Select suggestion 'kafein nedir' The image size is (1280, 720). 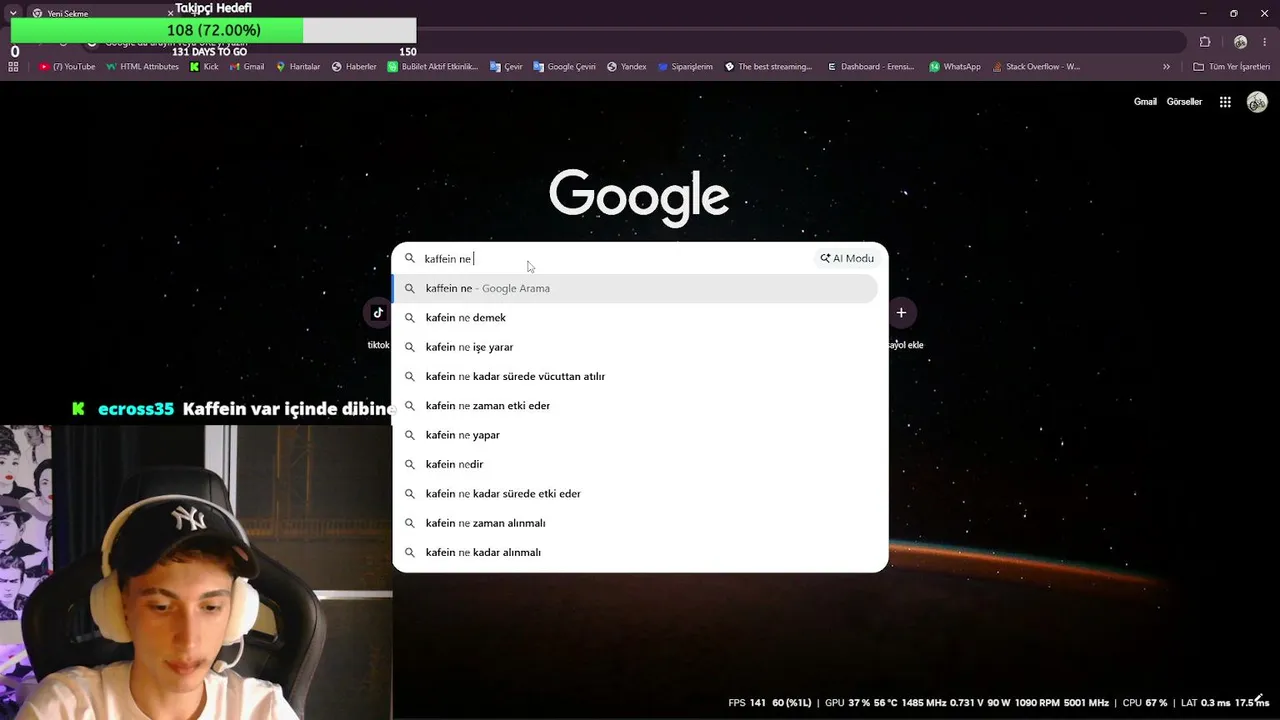635,464
